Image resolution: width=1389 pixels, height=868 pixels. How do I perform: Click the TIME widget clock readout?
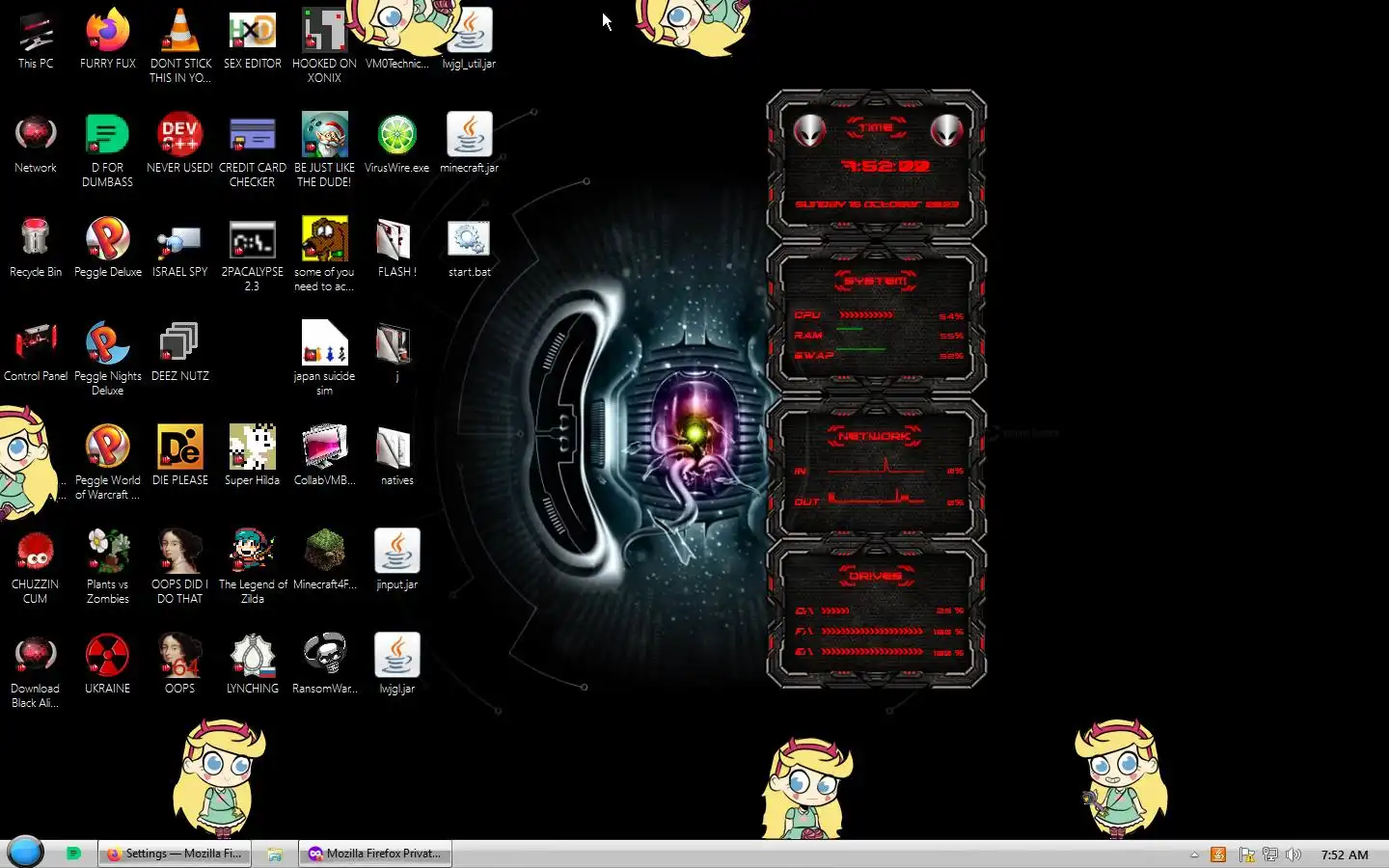click(x=885, y=166)
